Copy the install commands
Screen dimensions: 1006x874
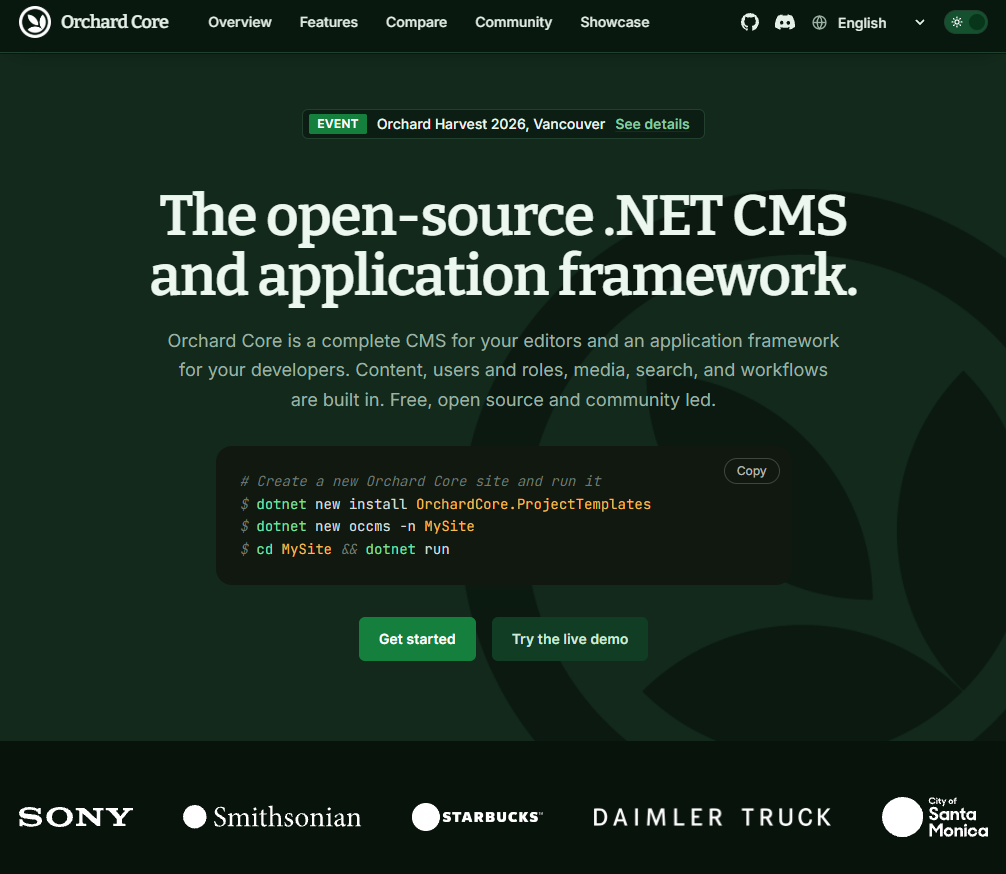pyautogui.click(x=751, y=471)
